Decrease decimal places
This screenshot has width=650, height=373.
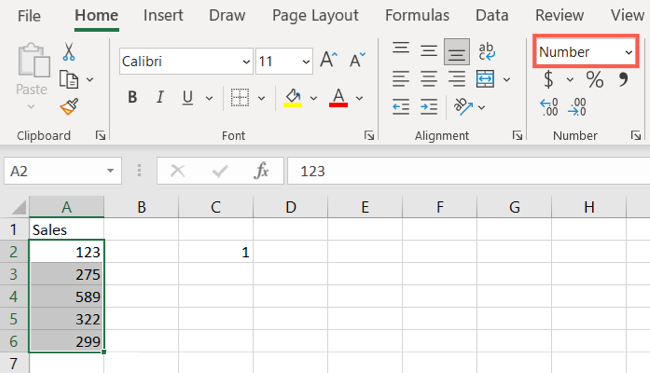pos(577,107)
